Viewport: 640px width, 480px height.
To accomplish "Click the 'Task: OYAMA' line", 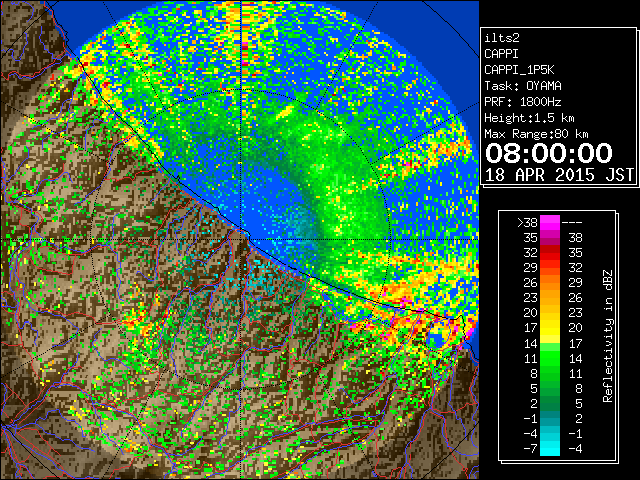I will [523, 86].
